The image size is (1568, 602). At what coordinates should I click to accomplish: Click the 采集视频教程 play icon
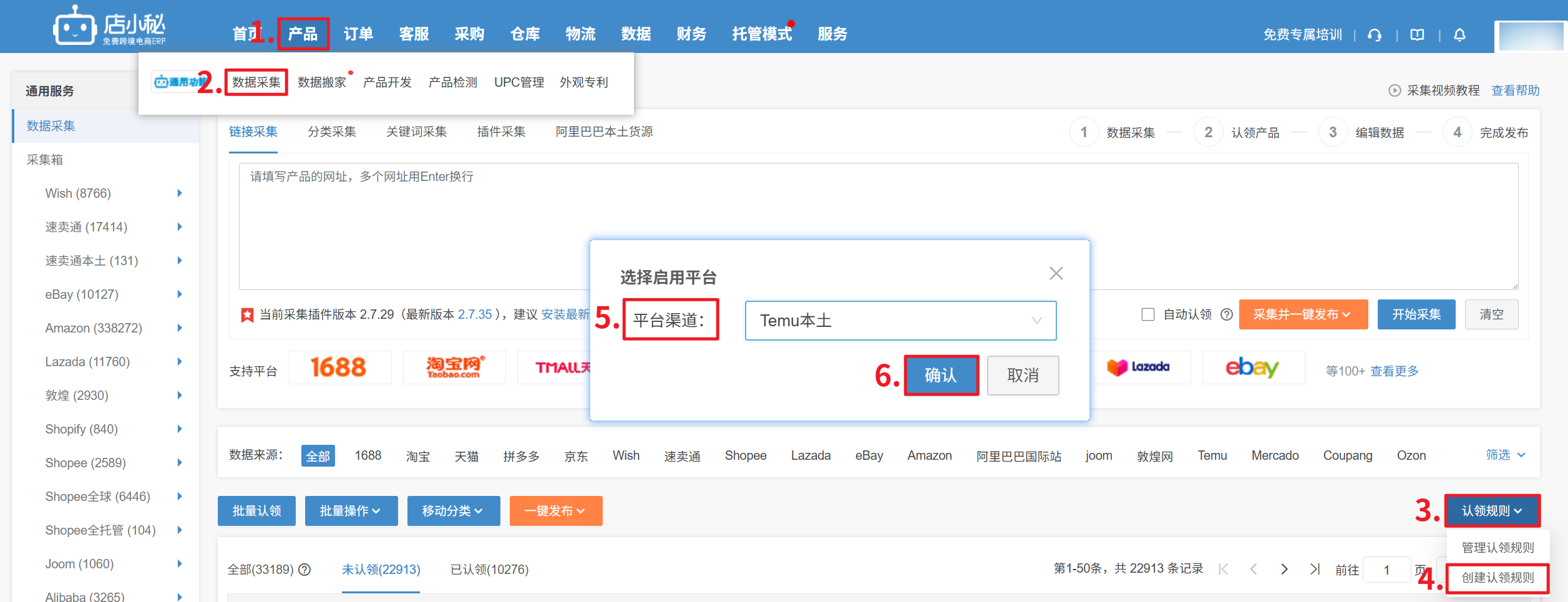click(x=1394, y=90)
